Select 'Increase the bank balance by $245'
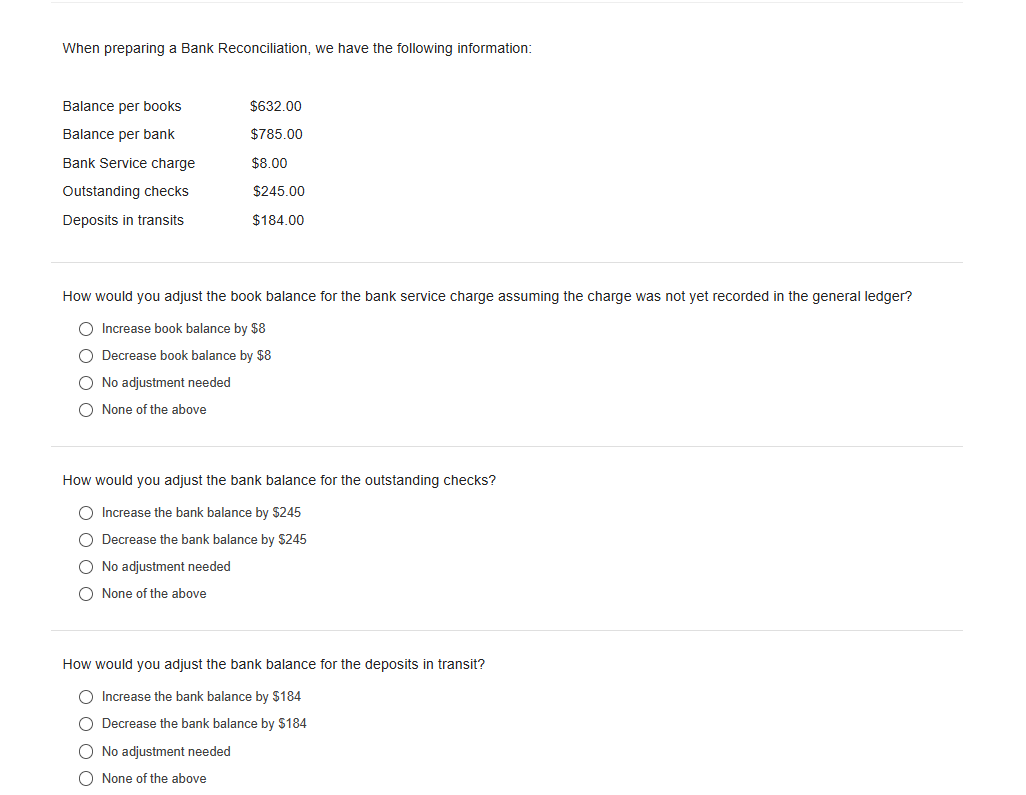This screenshot has width=1026, height=795. [86, 512]
